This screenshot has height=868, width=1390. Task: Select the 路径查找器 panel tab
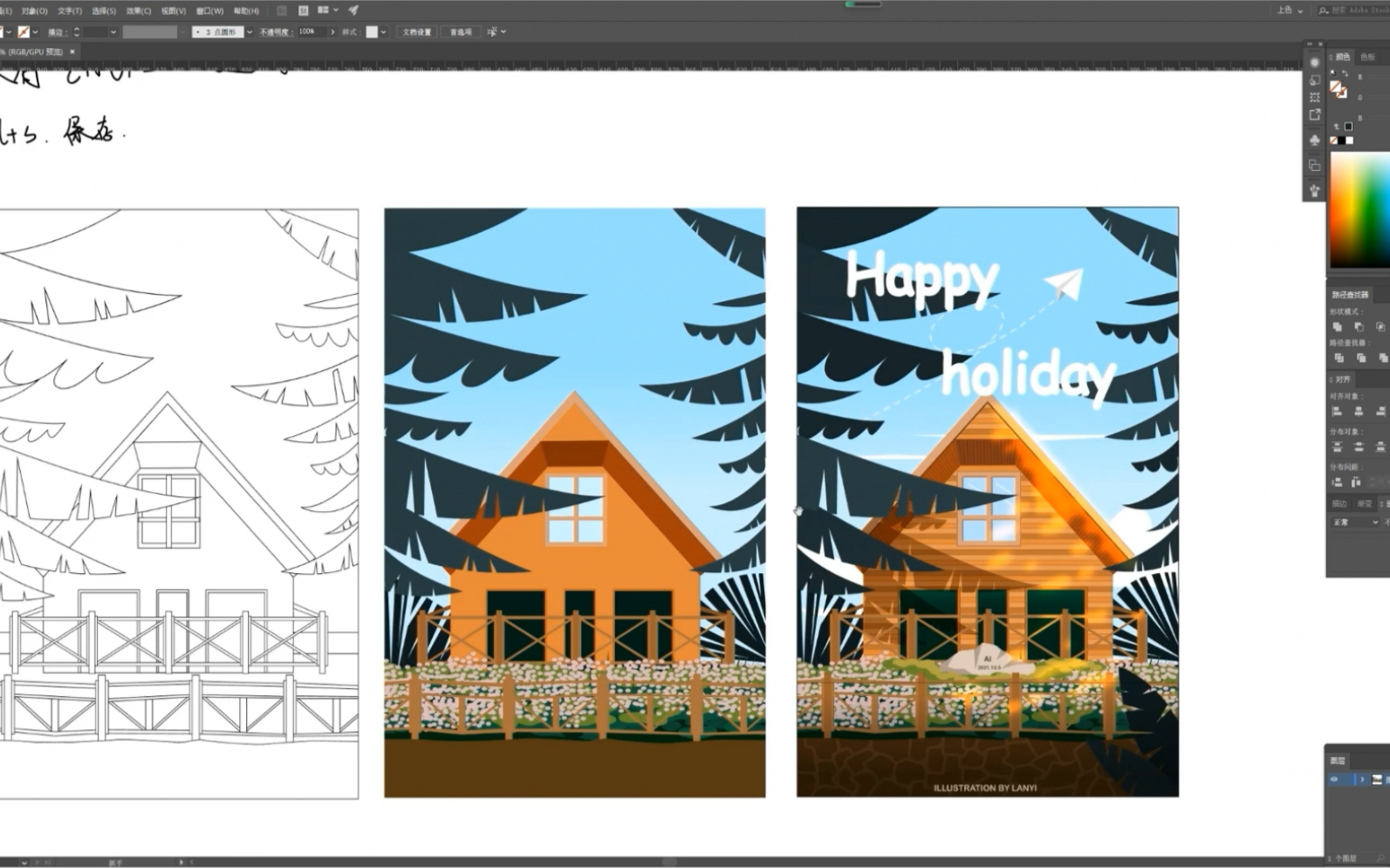[x=1350, y=295]
